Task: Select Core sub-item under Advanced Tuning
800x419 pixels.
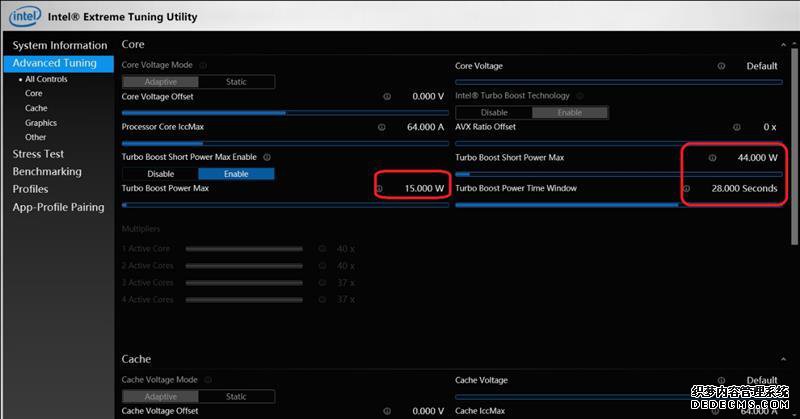Action: (x=34, y=93)
